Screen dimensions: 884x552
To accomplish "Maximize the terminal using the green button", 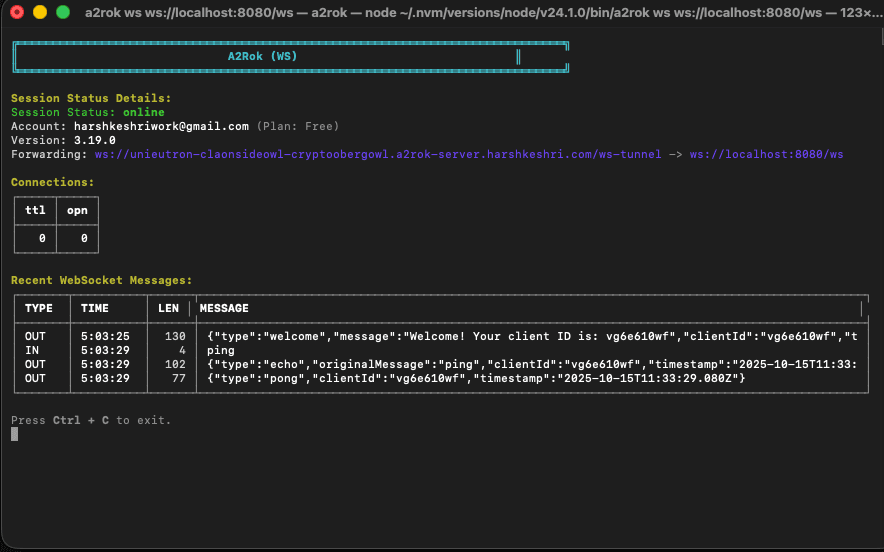I will coord(63,12).
